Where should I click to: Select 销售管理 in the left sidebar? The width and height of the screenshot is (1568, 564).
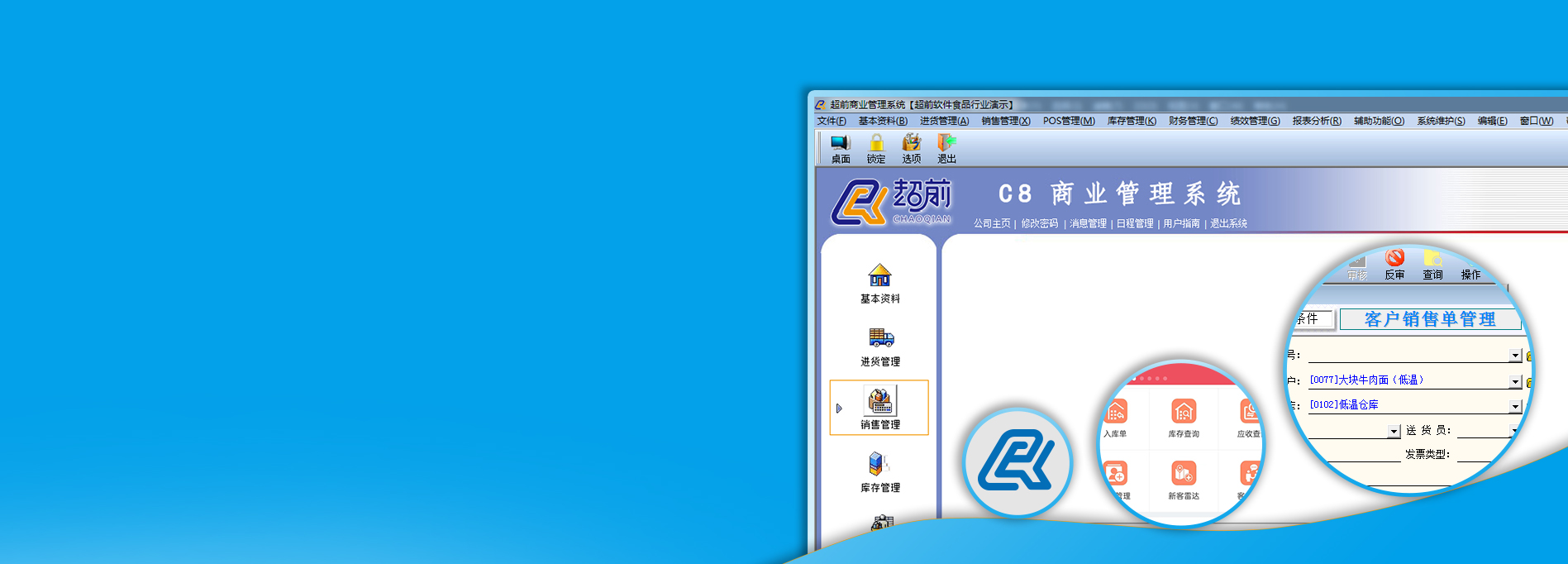880,408
